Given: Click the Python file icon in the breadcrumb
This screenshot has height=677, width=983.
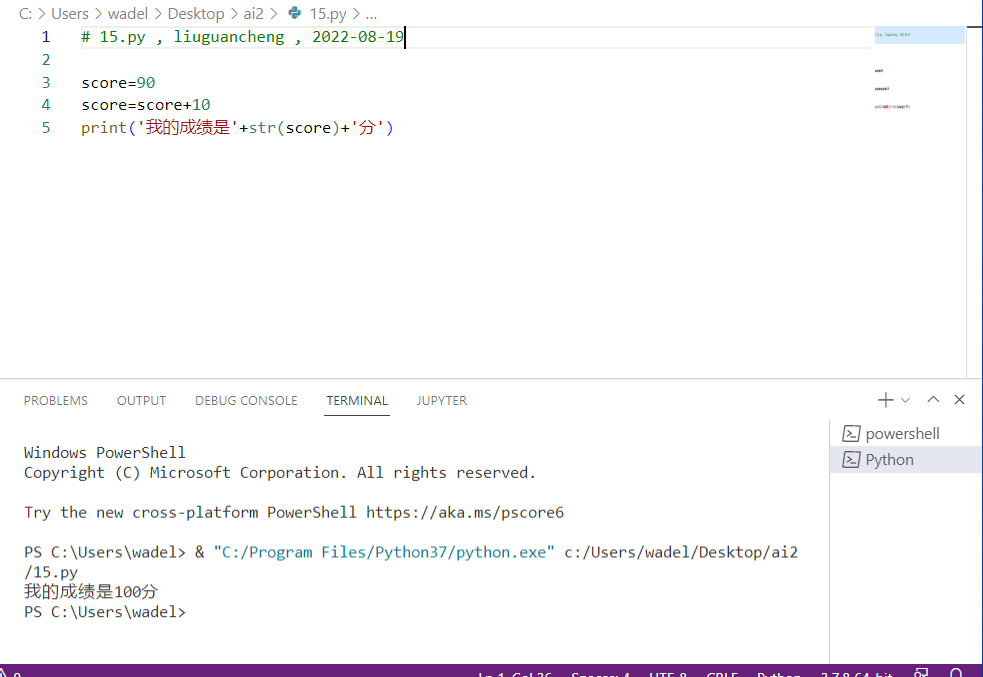Looking at the screenshot, I should (x=295, y=14).
